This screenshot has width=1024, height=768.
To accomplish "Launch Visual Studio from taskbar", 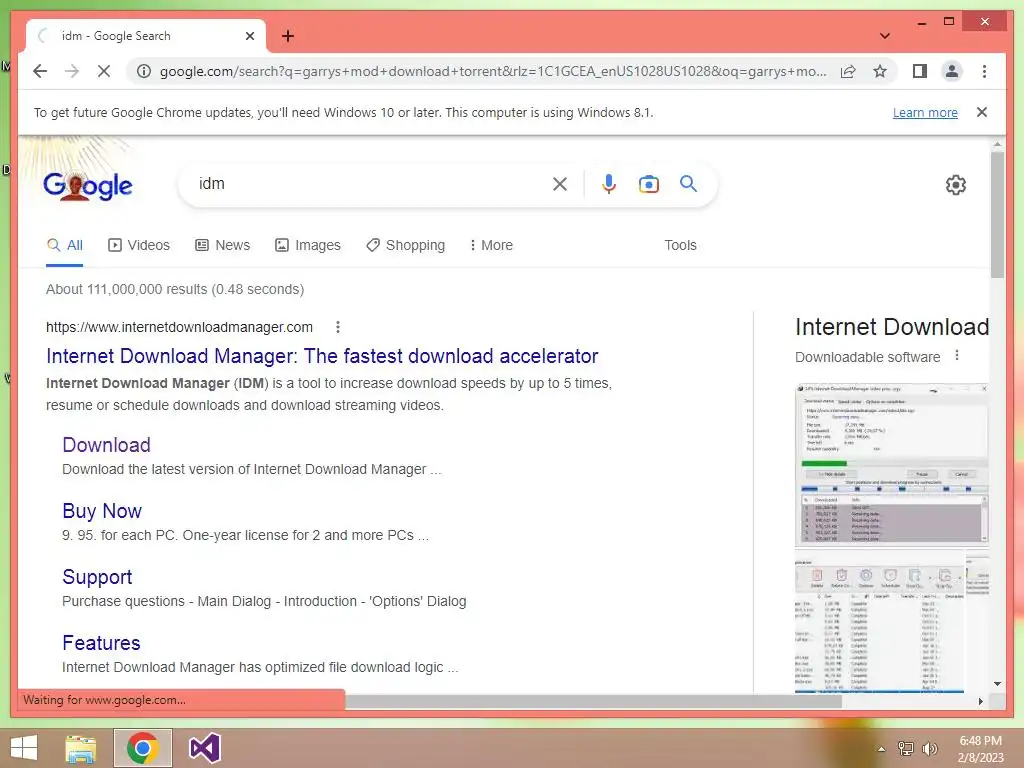I will click(x=204, y=748).
